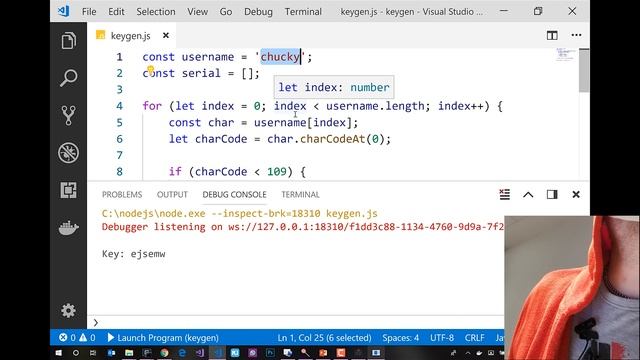Click the errors count in status bar
Viewport: 640px width, 360px height.
[67, 338]
